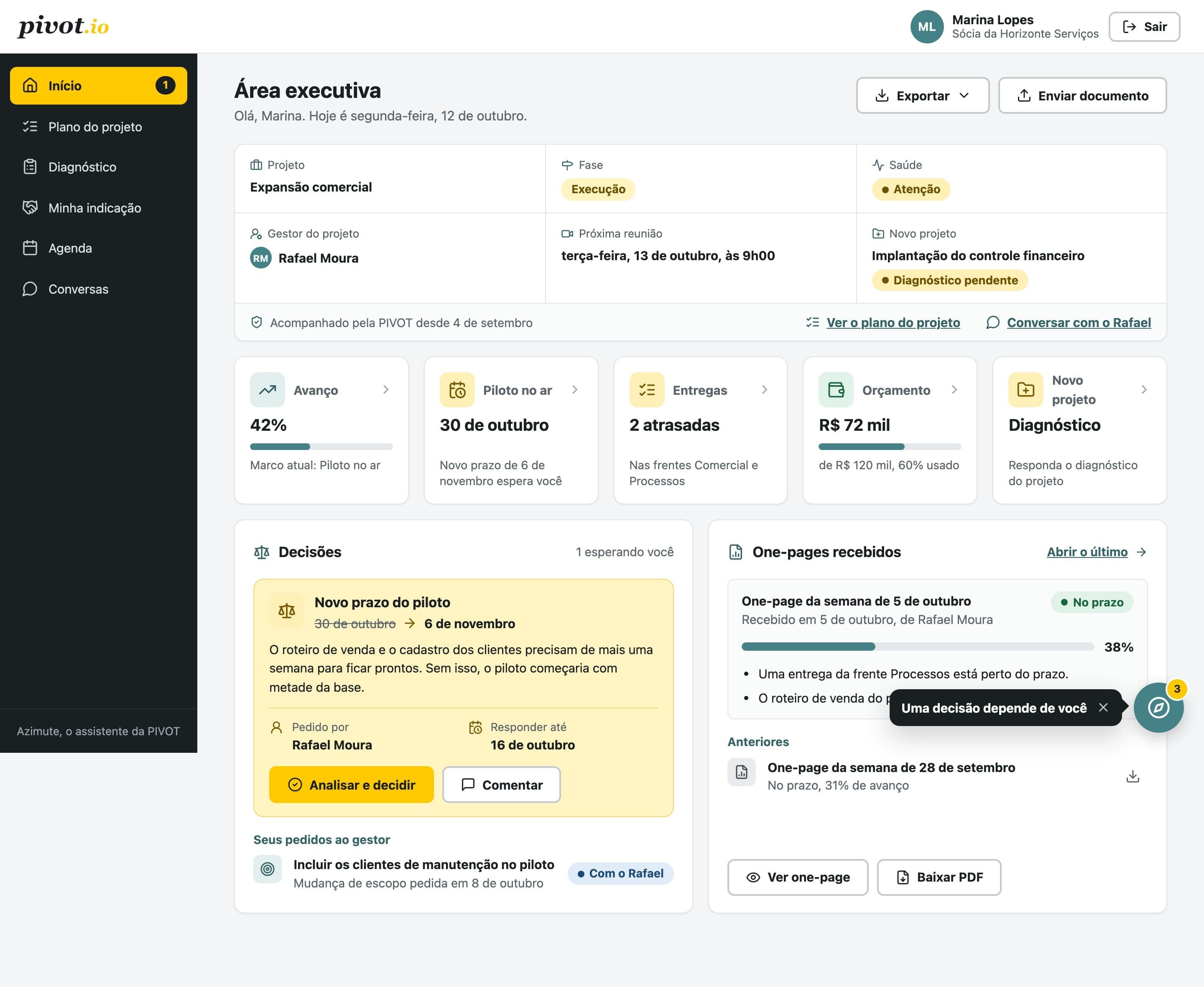This screenshot has width=1204, height=987.
Task: Click the Com o Rafael status badge
Action: (x=620, y=873)
